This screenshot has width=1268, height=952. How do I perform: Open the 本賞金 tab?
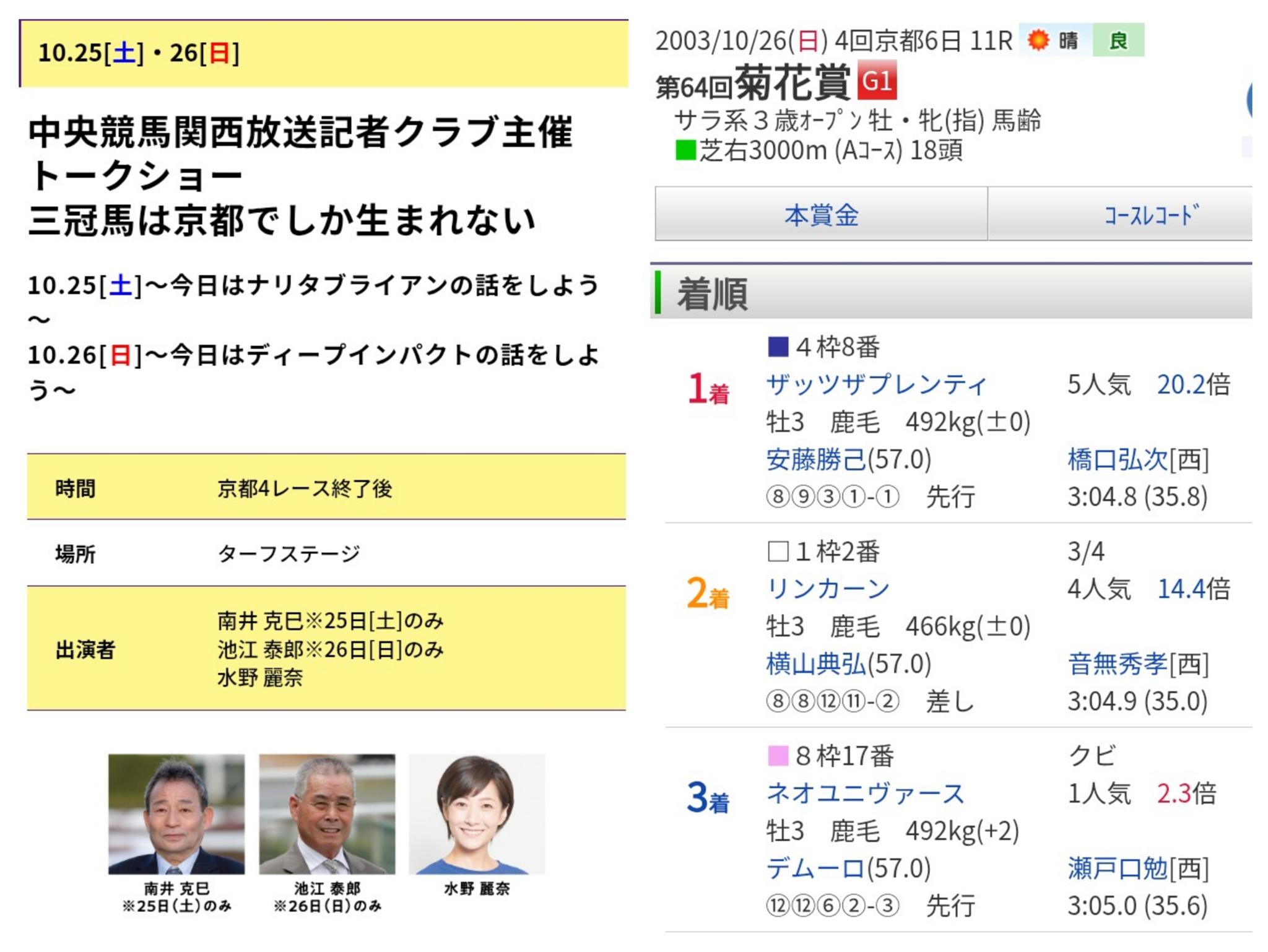[821, 215]
